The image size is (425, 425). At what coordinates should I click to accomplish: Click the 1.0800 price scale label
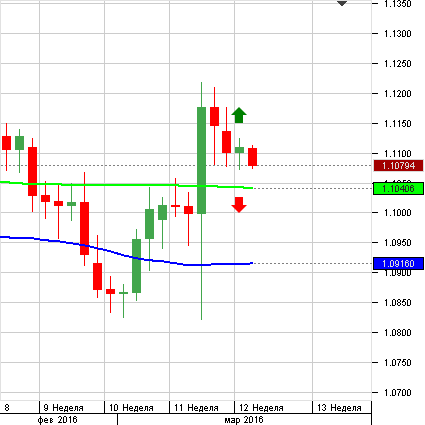398,333
